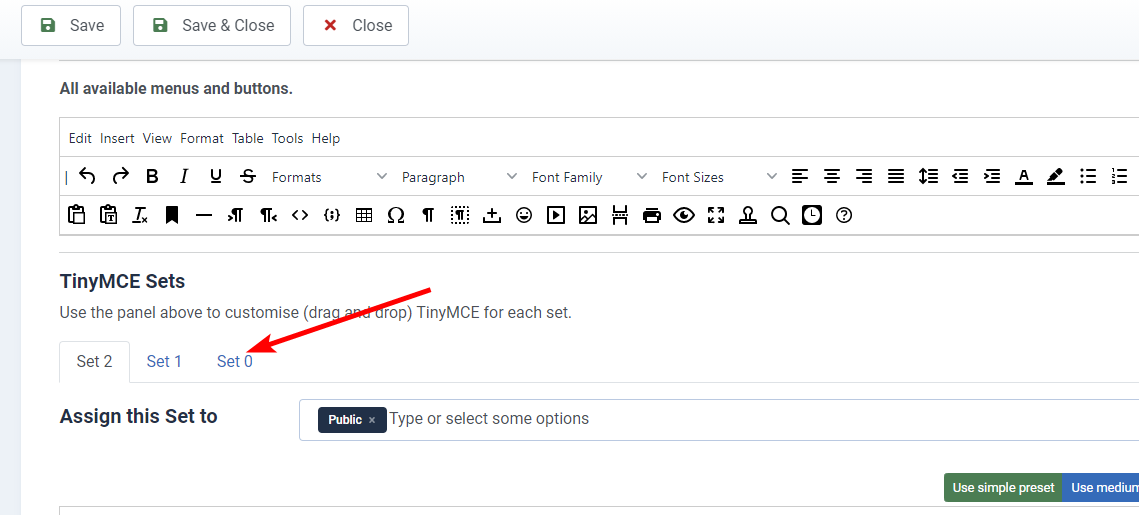Click the template stamp icon
The height and width of the screenshot is (515, 1139).
pos(748,215)
